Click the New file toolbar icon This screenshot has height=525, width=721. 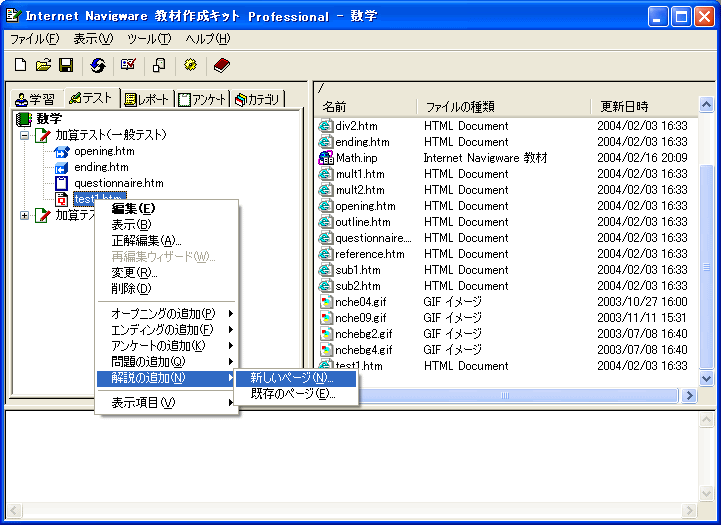20,65
